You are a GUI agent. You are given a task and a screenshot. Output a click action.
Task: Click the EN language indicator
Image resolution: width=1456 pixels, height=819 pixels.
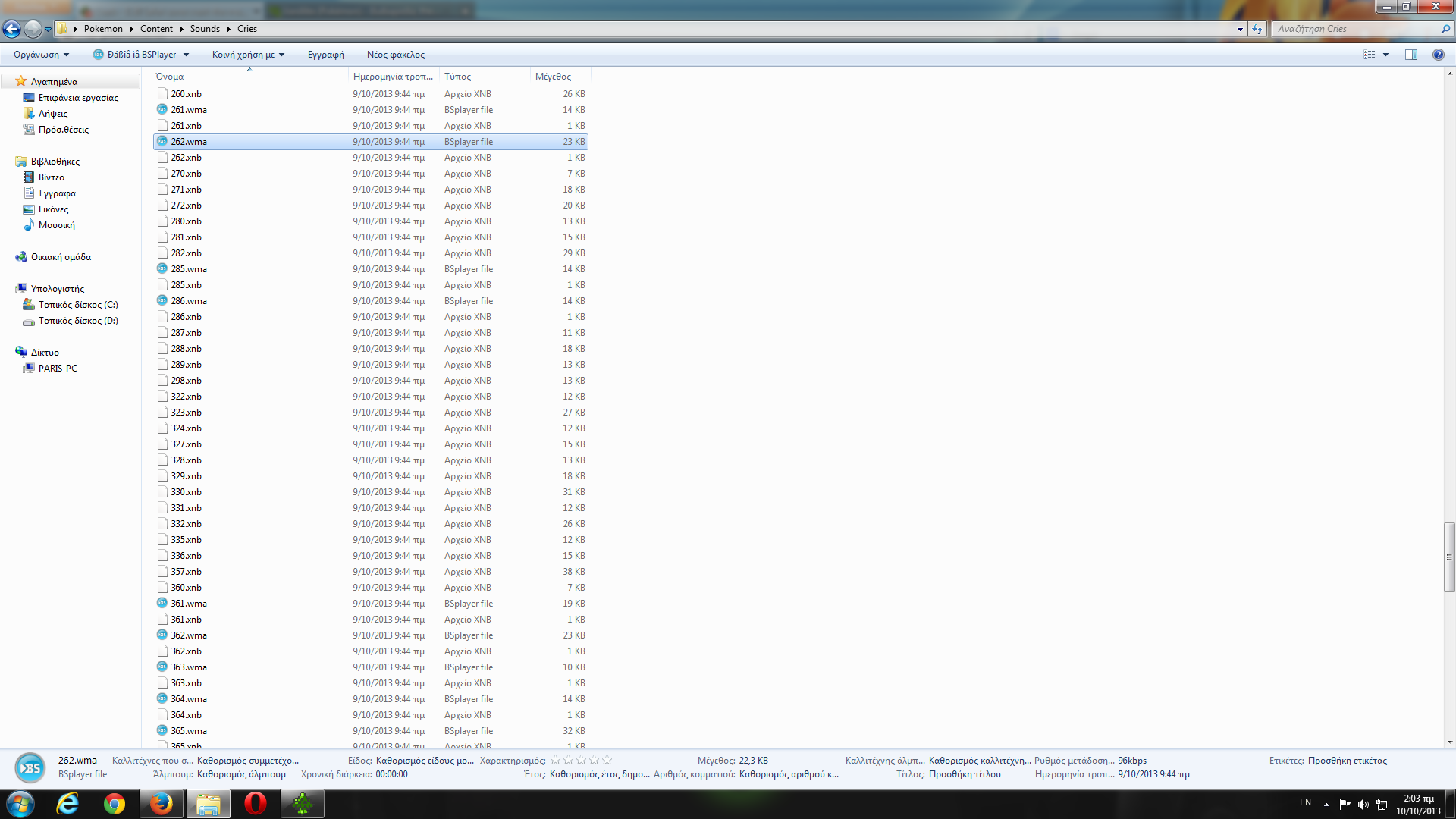(x=1305, y=802)
